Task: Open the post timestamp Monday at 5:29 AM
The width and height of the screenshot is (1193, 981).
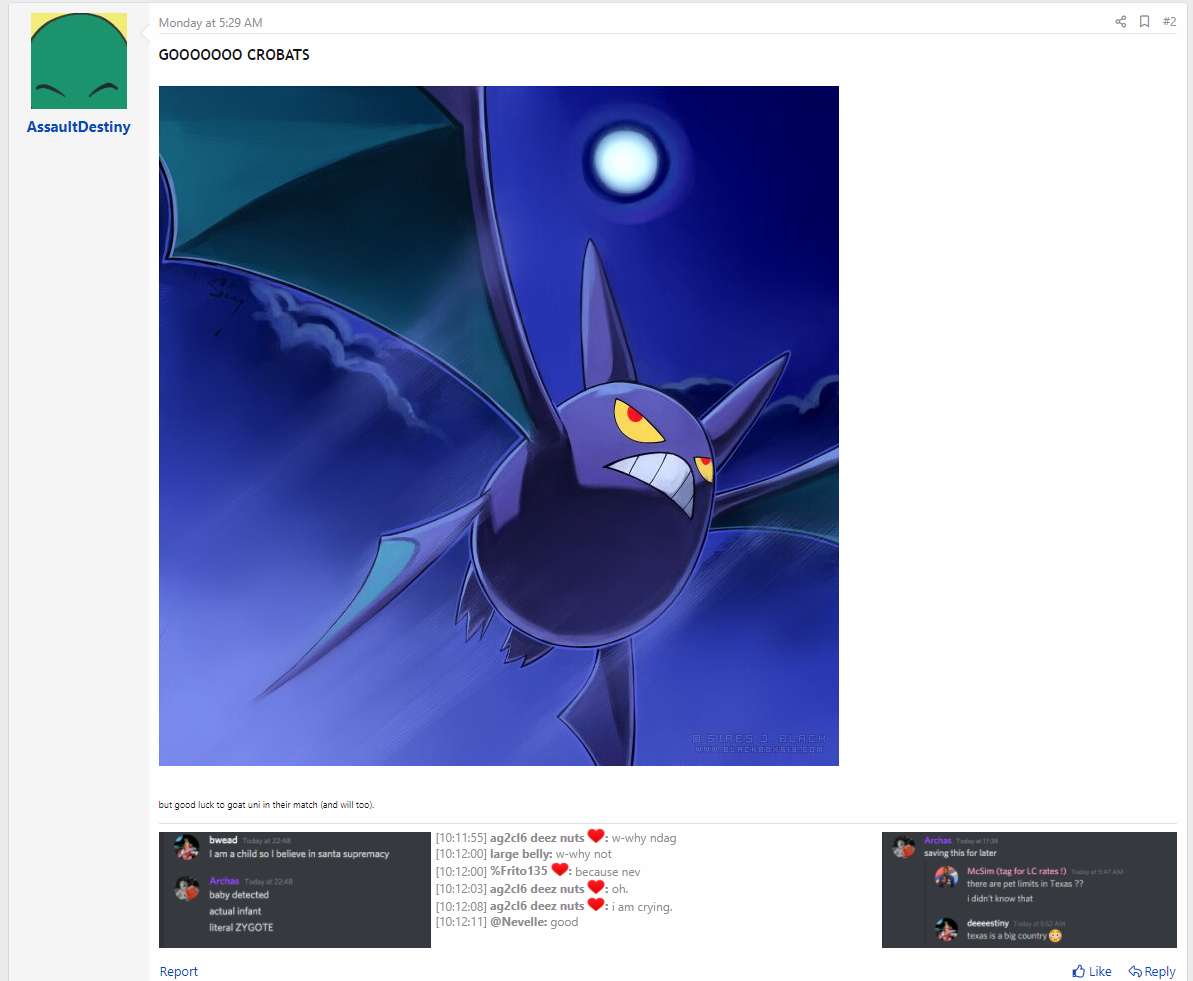Action: (210, 23)
